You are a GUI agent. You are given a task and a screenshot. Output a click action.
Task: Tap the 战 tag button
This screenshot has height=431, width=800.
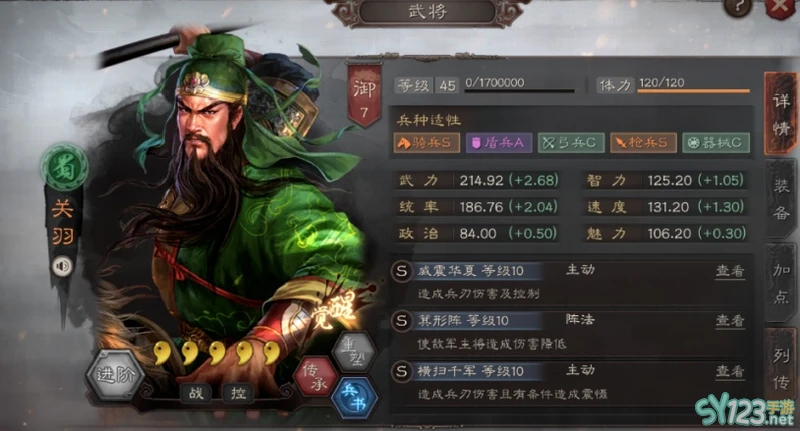196,393
